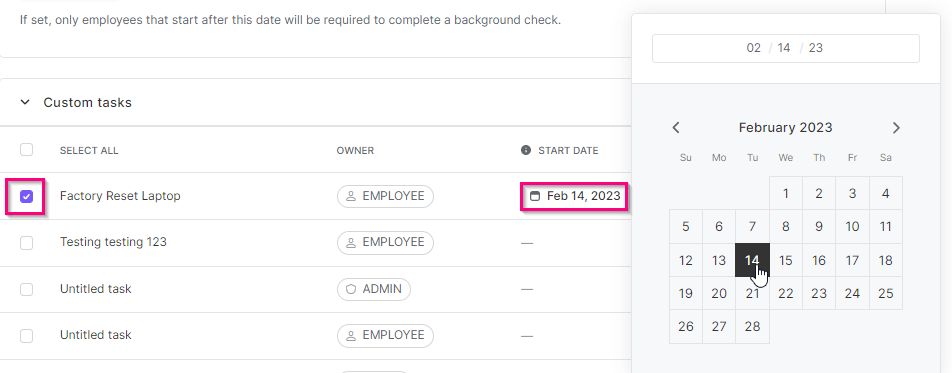
Task: Click the Start Date info icon
Action: (x=526, y=150)
